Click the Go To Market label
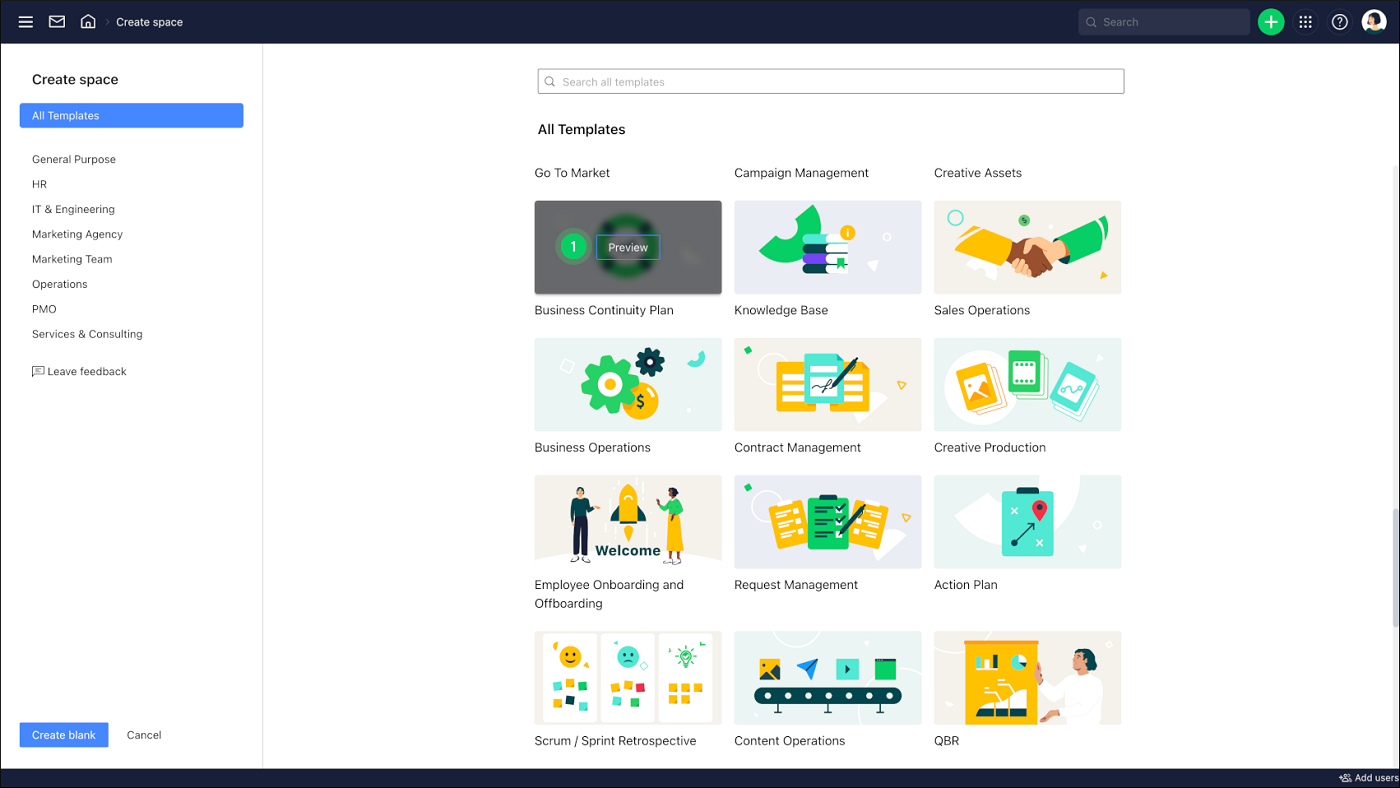 click(x=572, y=173)
